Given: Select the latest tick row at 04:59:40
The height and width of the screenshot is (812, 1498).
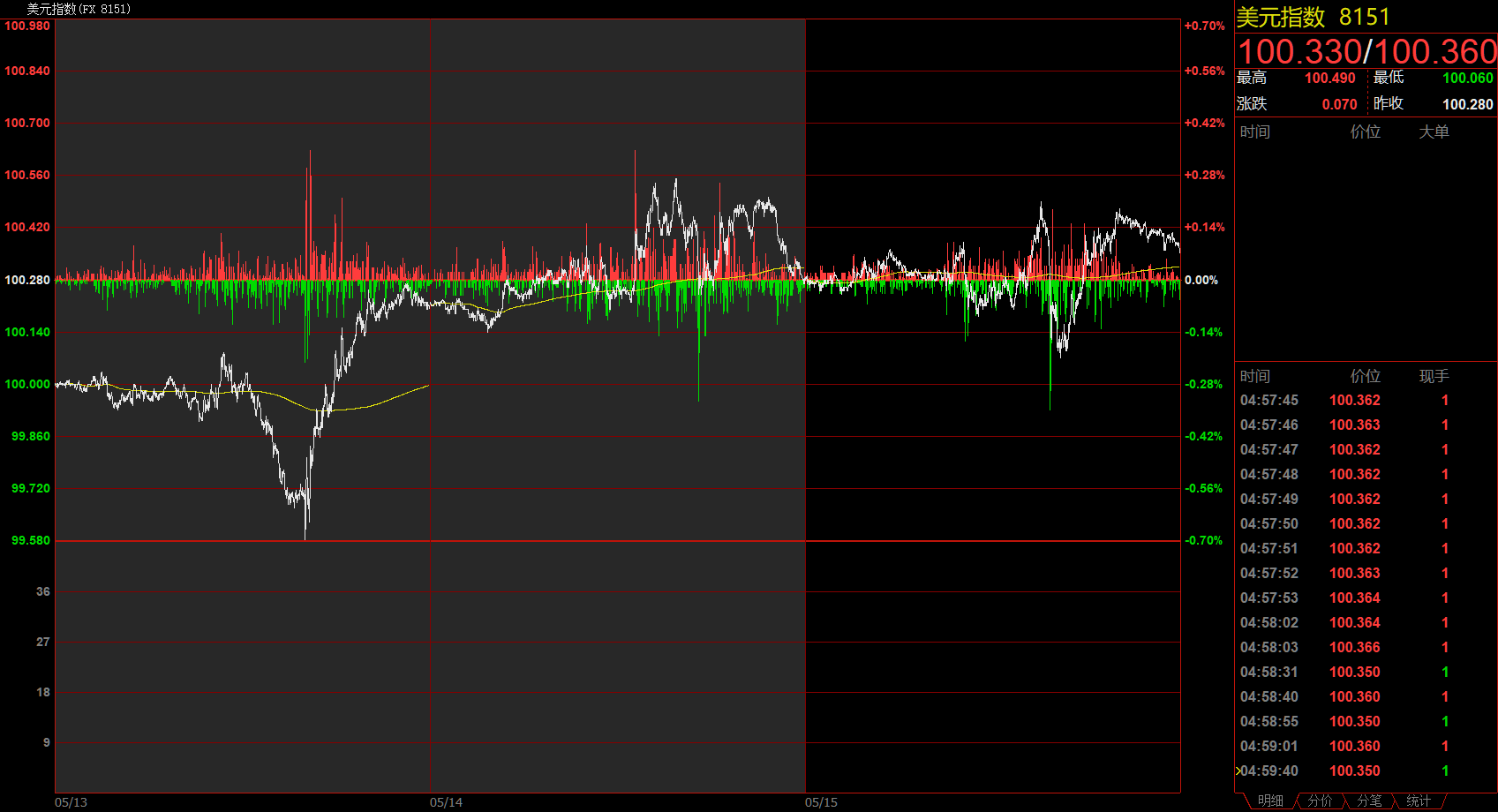Looking at the screenshot, I should coord(1366,771).
